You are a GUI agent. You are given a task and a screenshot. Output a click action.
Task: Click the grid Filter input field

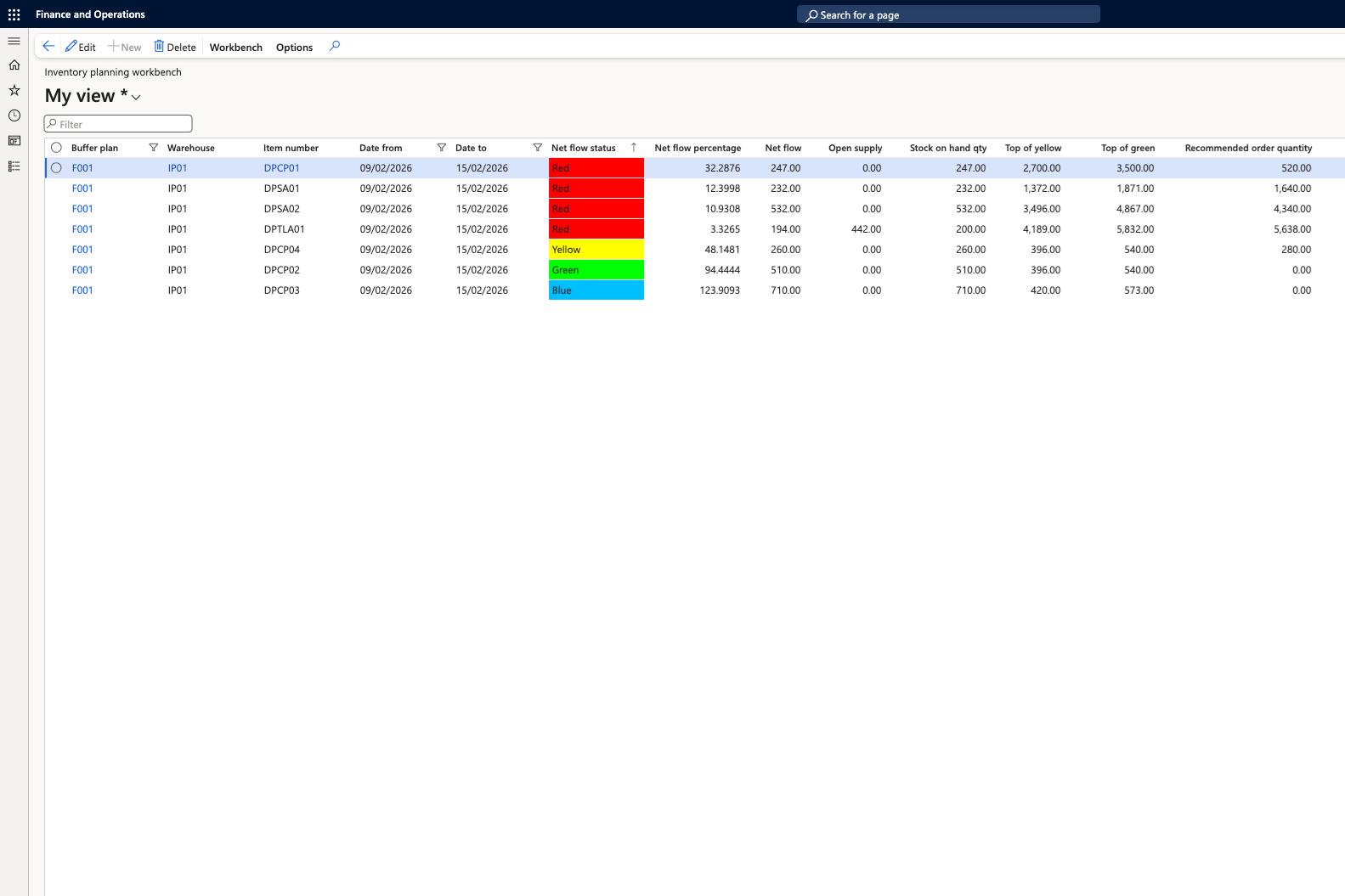coord(119,124)
